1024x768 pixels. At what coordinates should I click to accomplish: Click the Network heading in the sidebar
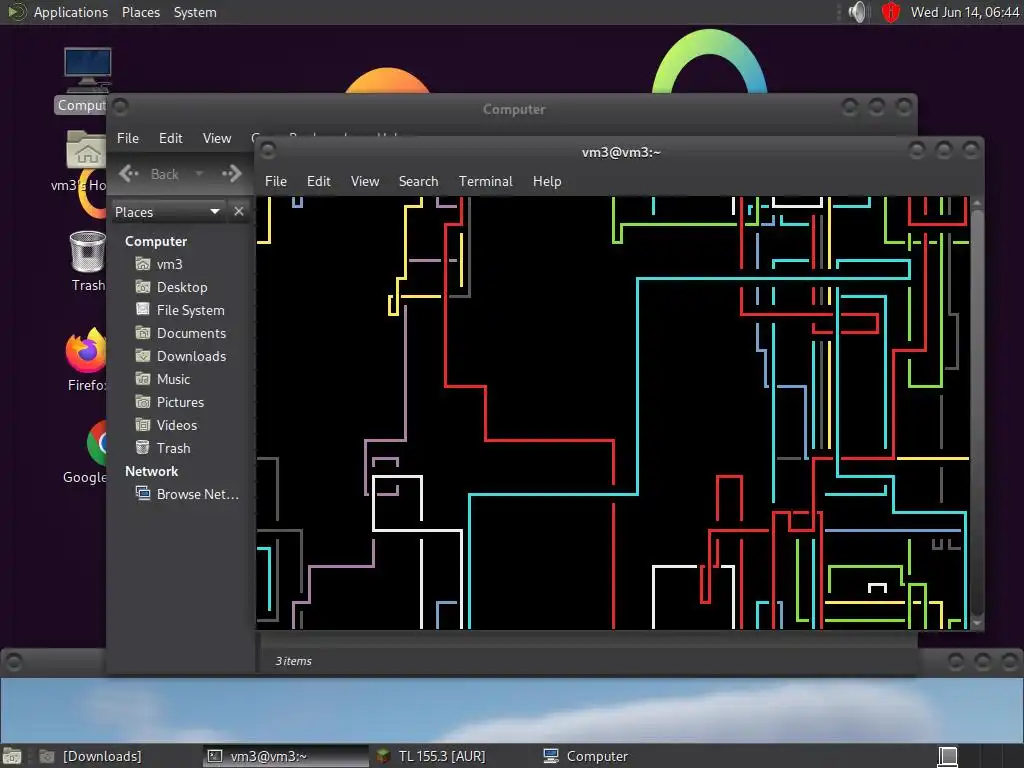[152, 472]
